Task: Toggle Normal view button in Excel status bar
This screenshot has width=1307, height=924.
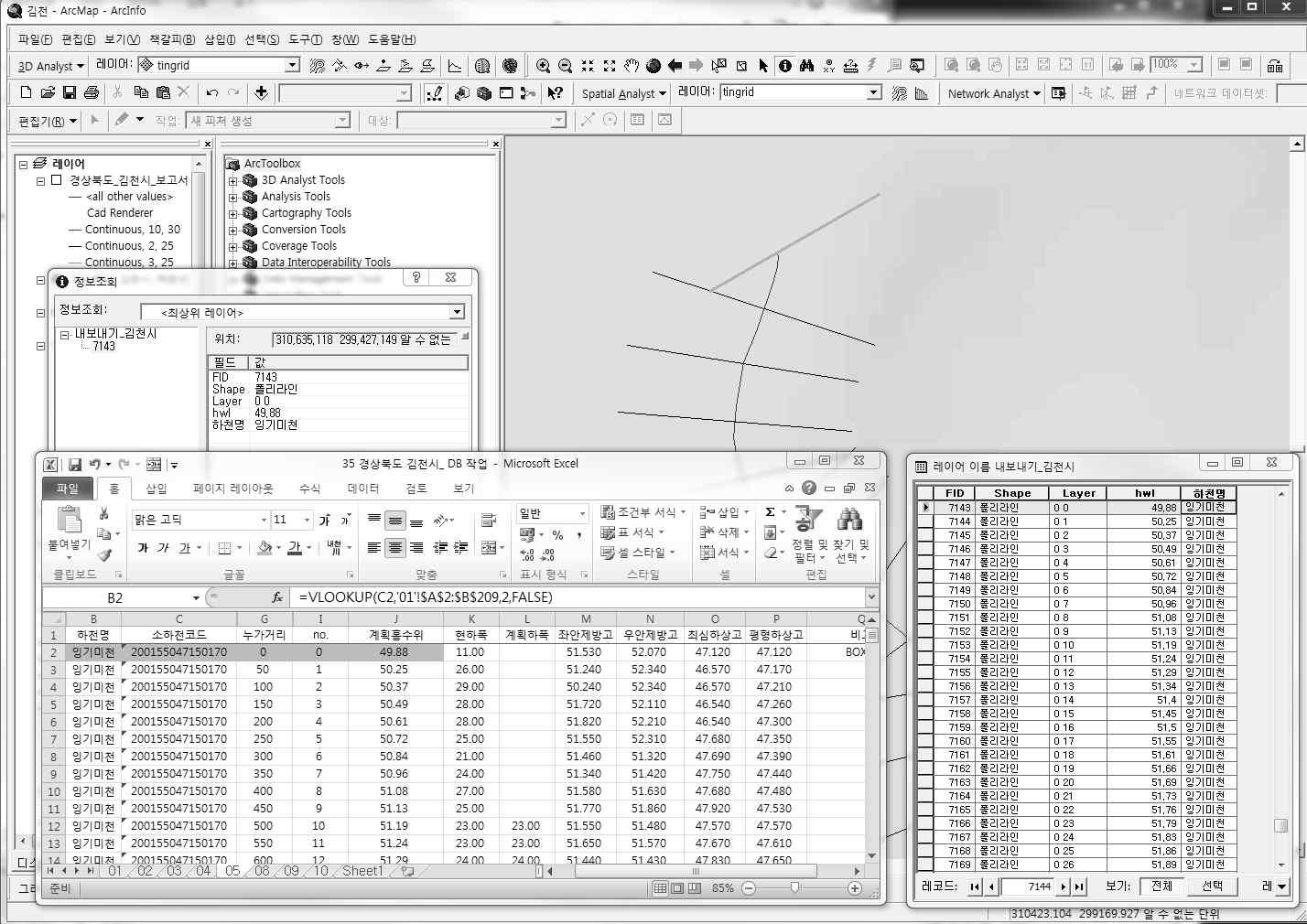Action: coord(661,887)
